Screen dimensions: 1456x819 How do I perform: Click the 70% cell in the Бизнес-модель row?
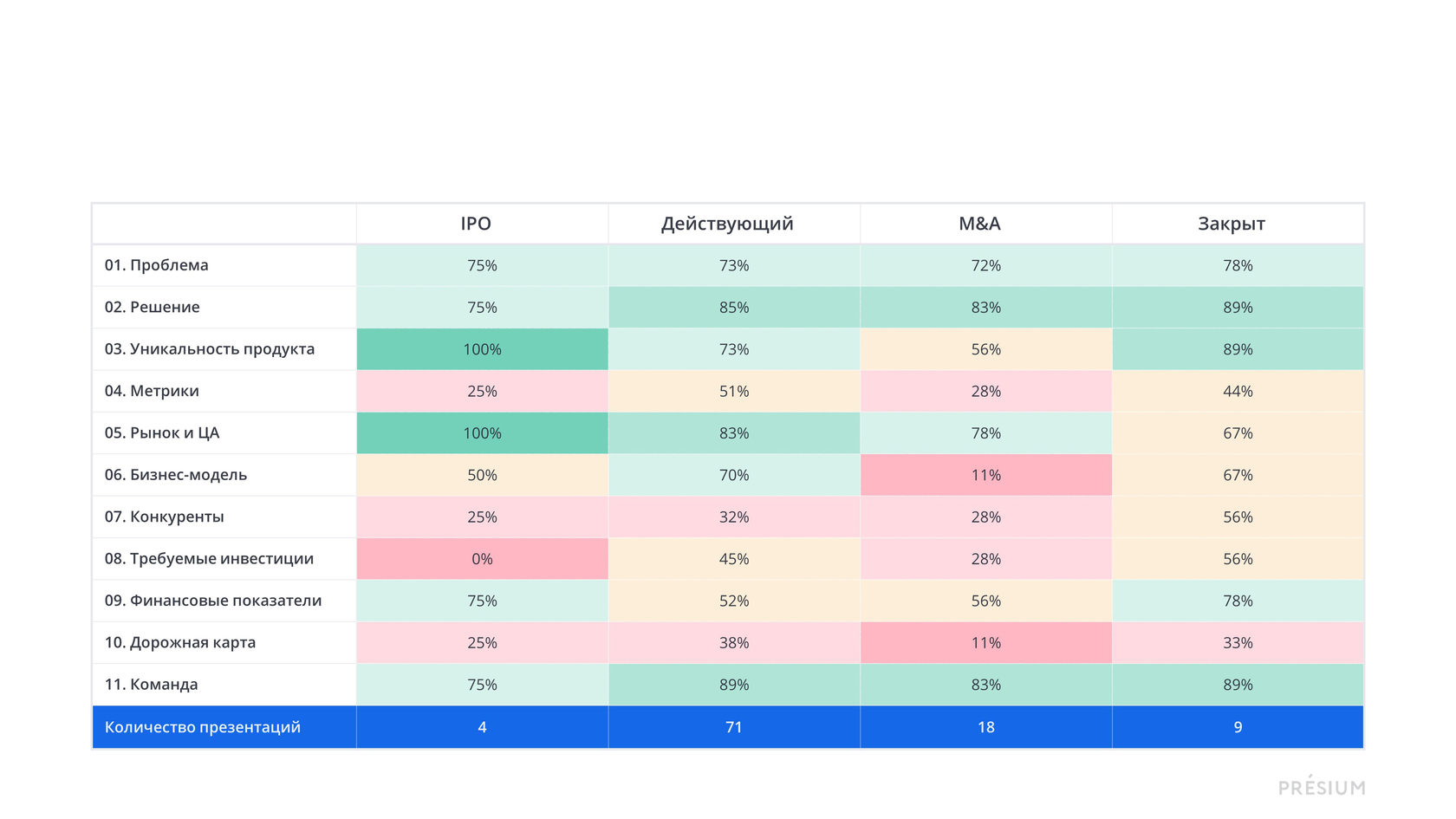click(734, 475)
